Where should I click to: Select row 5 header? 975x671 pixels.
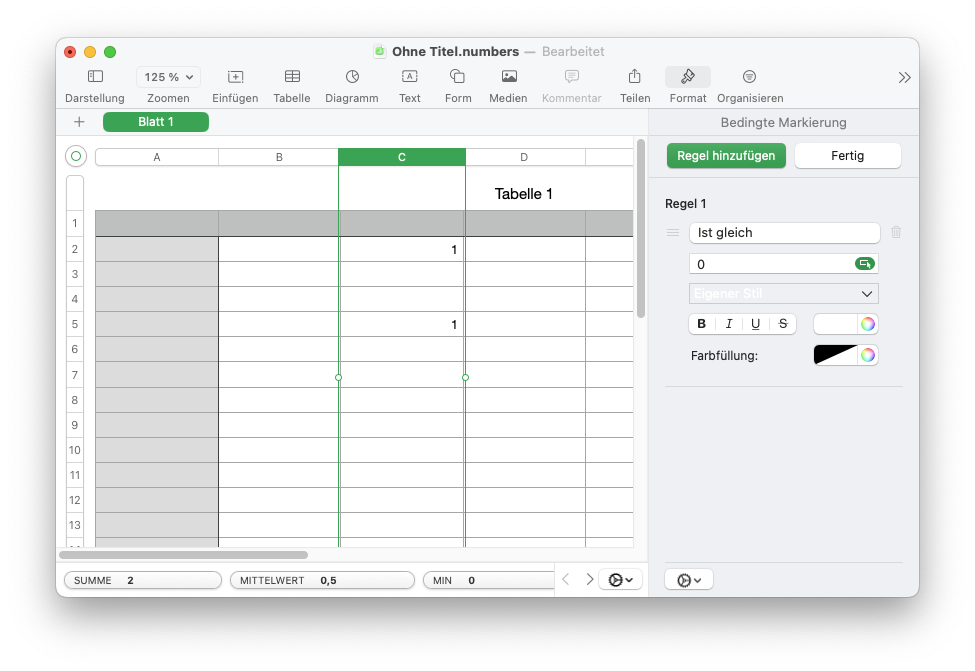click(75, 324)
